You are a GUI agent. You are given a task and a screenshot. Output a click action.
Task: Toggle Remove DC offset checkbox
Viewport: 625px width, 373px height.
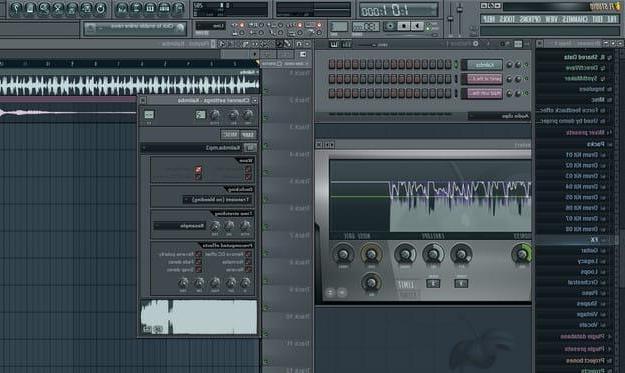(x=248, y=254)
